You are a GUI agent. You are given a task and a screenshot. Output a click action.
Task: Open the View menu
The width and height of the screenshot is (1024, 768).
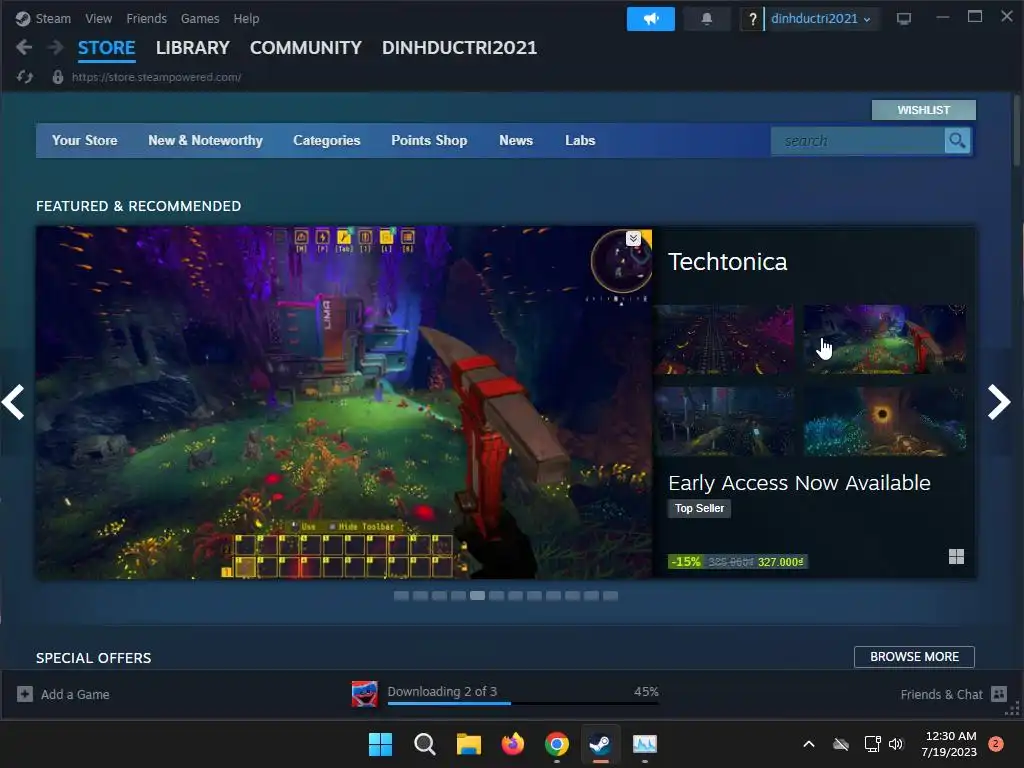99,19
